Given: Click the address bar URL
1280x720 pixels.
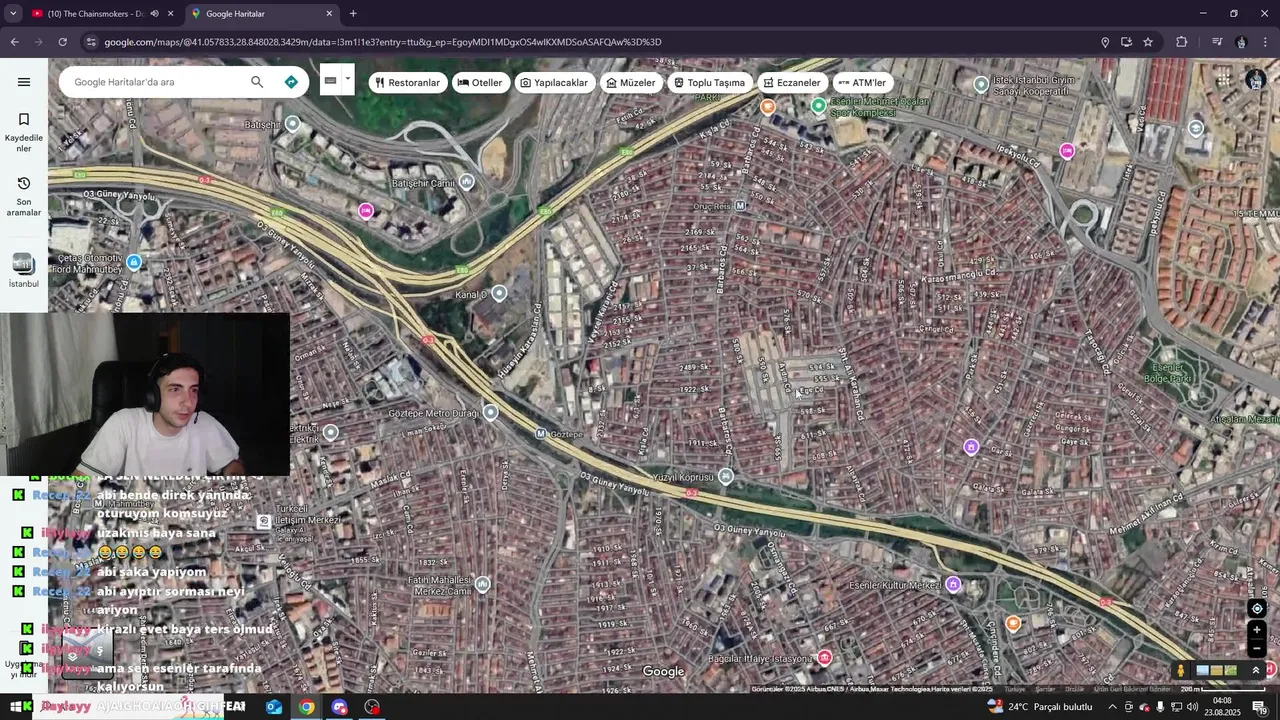Looking at the screenshot, I should (383, 42).
